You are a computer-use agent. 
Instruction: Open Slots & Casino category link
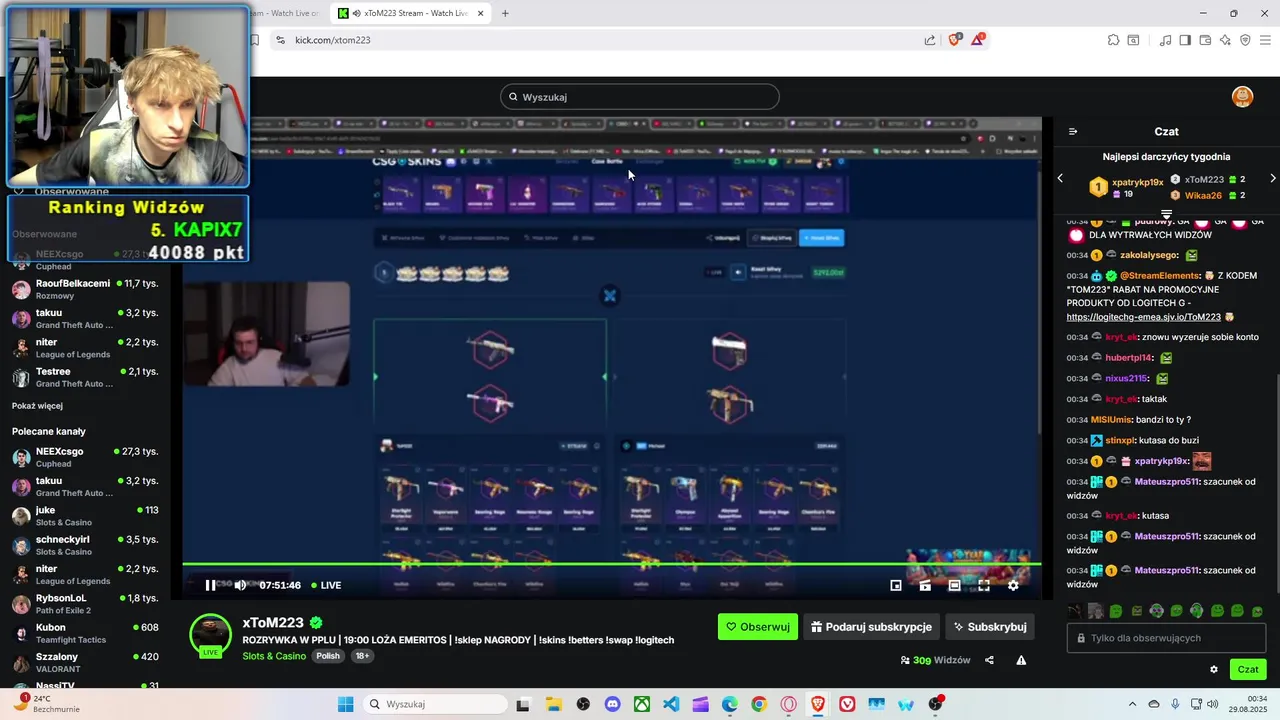point(274,656)
